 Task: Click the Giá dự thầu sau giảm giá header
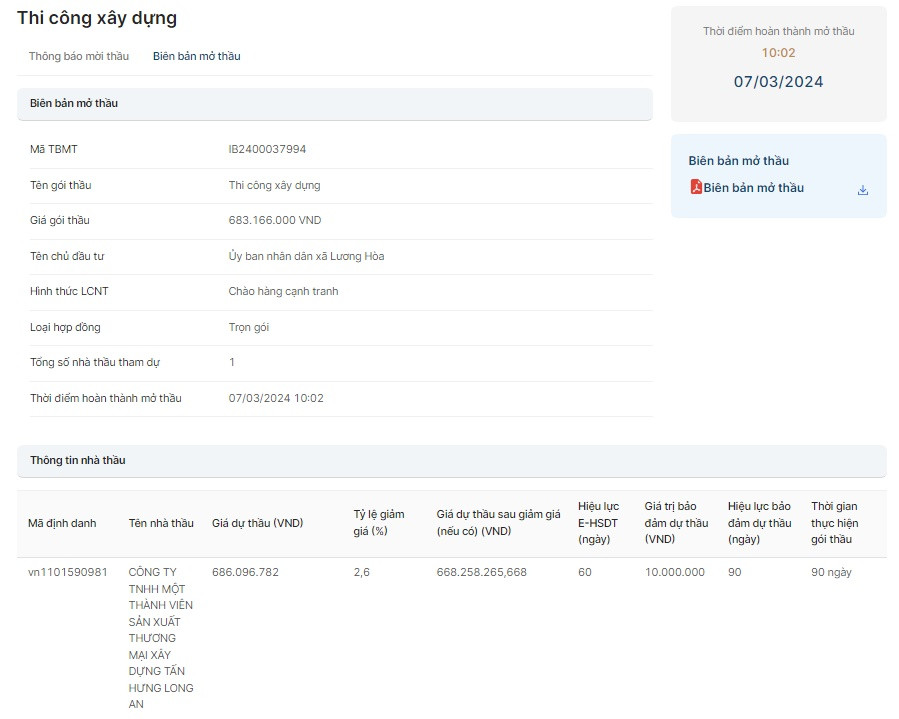[498, 522]
